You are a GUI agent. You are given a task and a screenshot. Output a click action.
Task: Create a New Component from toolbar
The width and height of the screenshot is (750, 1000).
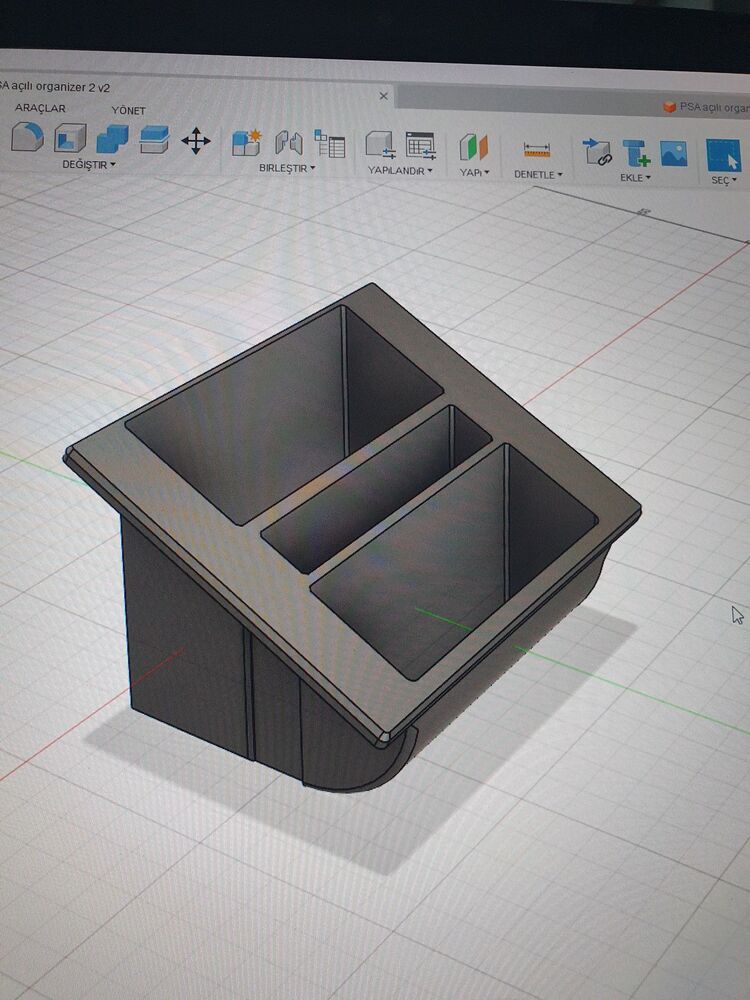point(247,143)
